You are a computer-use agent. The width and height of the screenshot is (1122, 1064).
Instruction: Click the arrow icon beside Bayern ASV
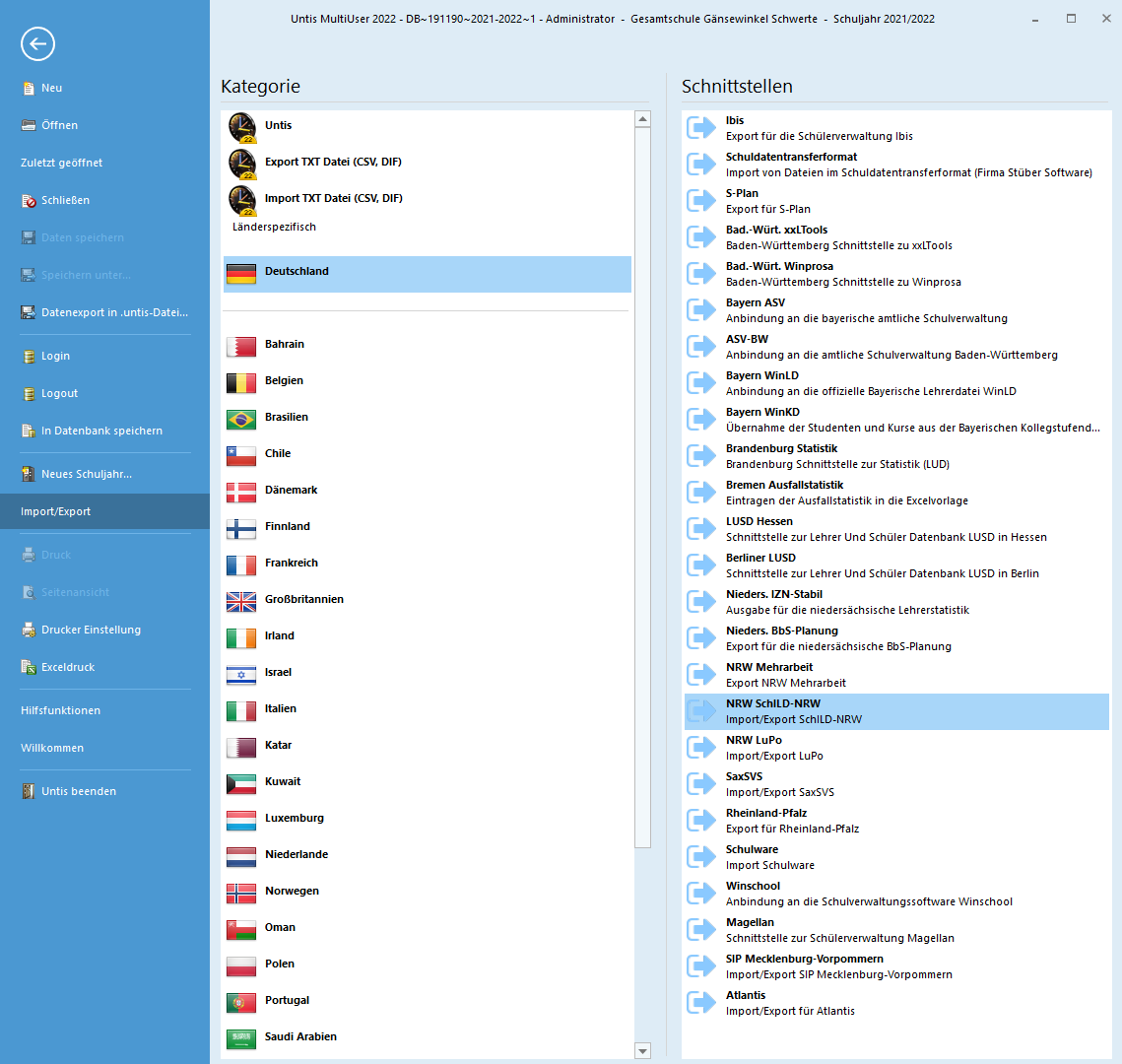[701, 310]
